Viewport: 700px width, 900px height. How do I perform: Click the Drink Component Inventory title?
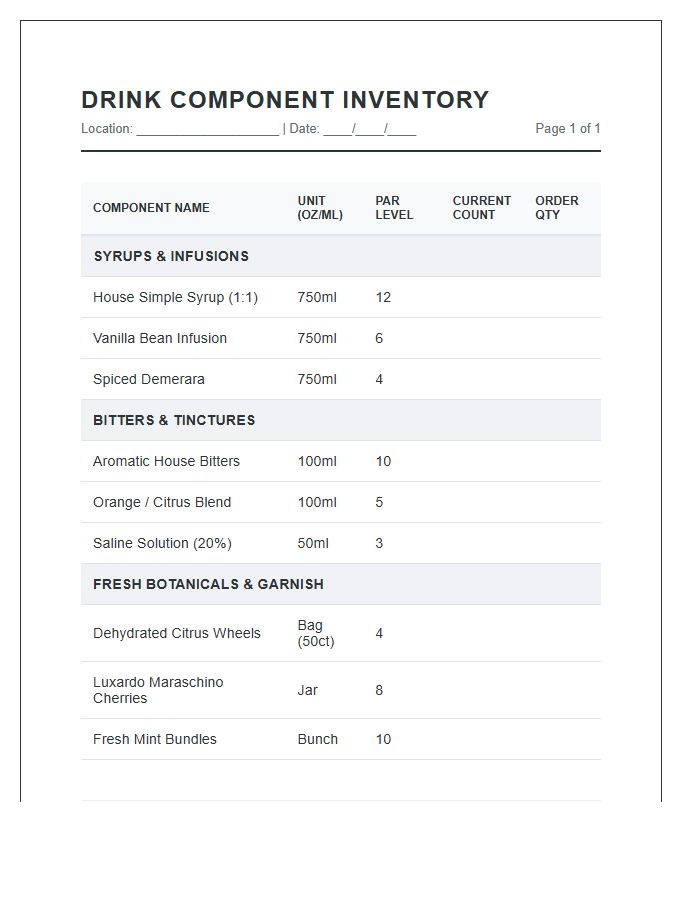(285, 100)
